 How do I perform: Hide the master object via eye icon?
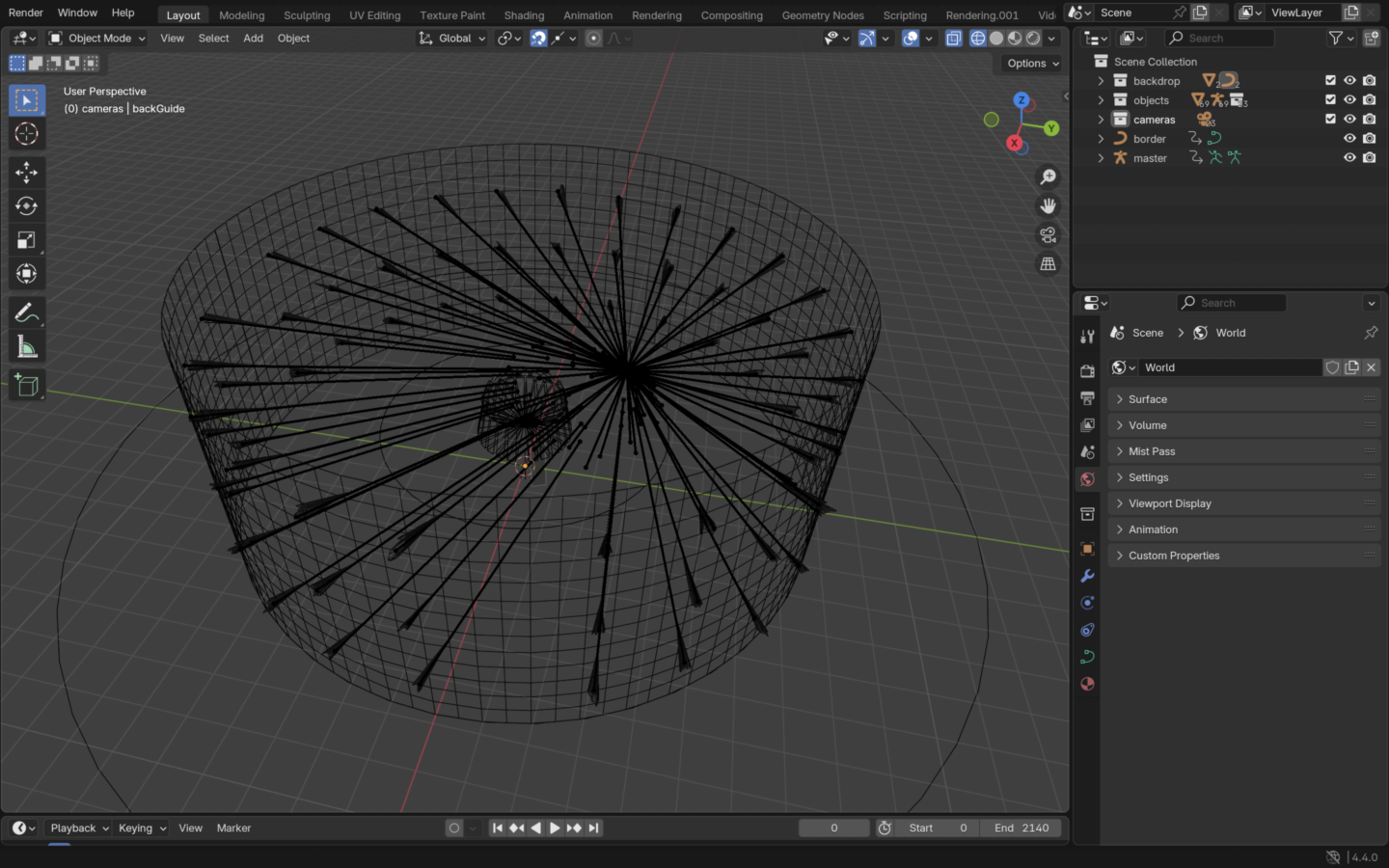1349,158
